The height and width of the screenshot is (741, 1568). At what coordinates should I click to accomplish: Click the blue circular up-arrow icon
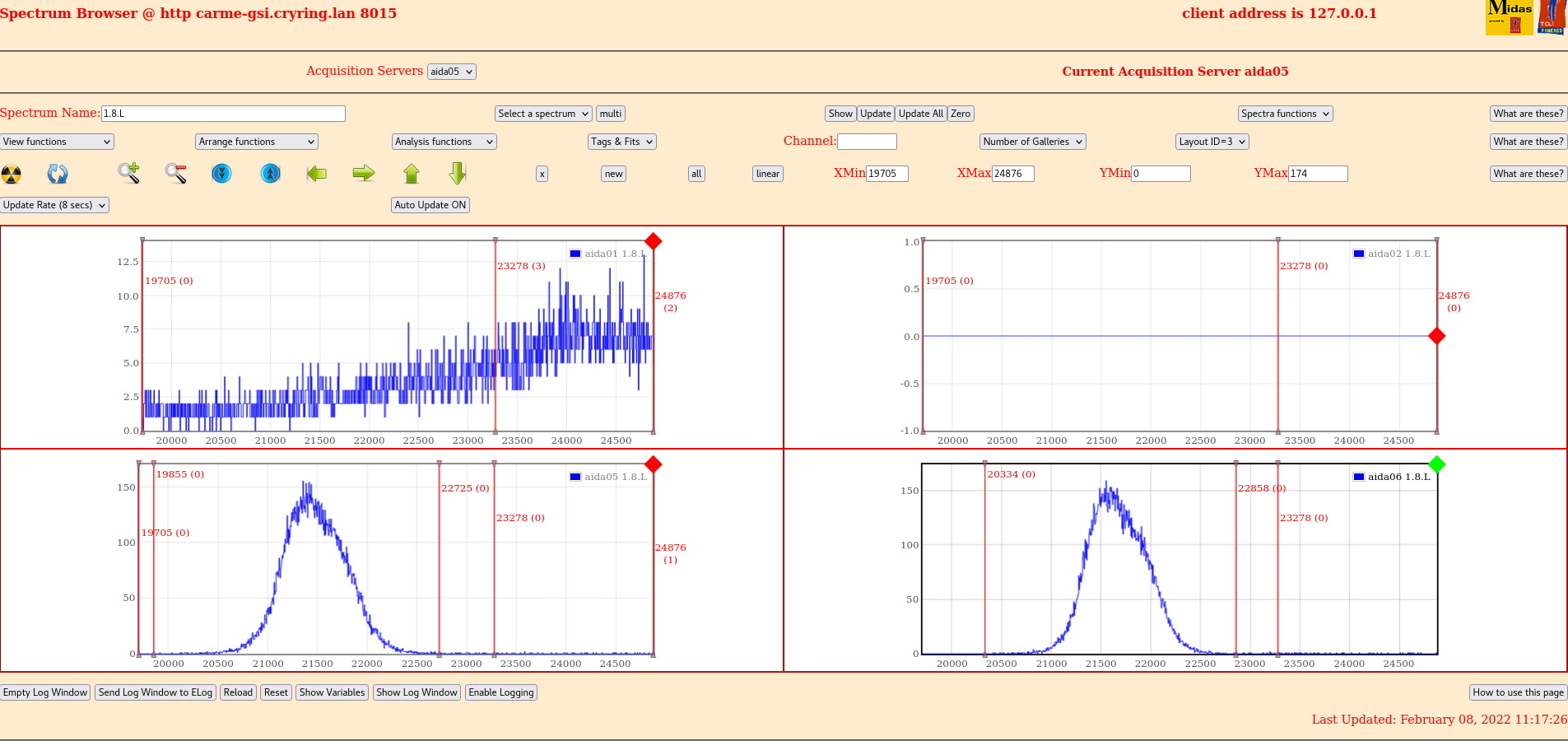(270, 173)
